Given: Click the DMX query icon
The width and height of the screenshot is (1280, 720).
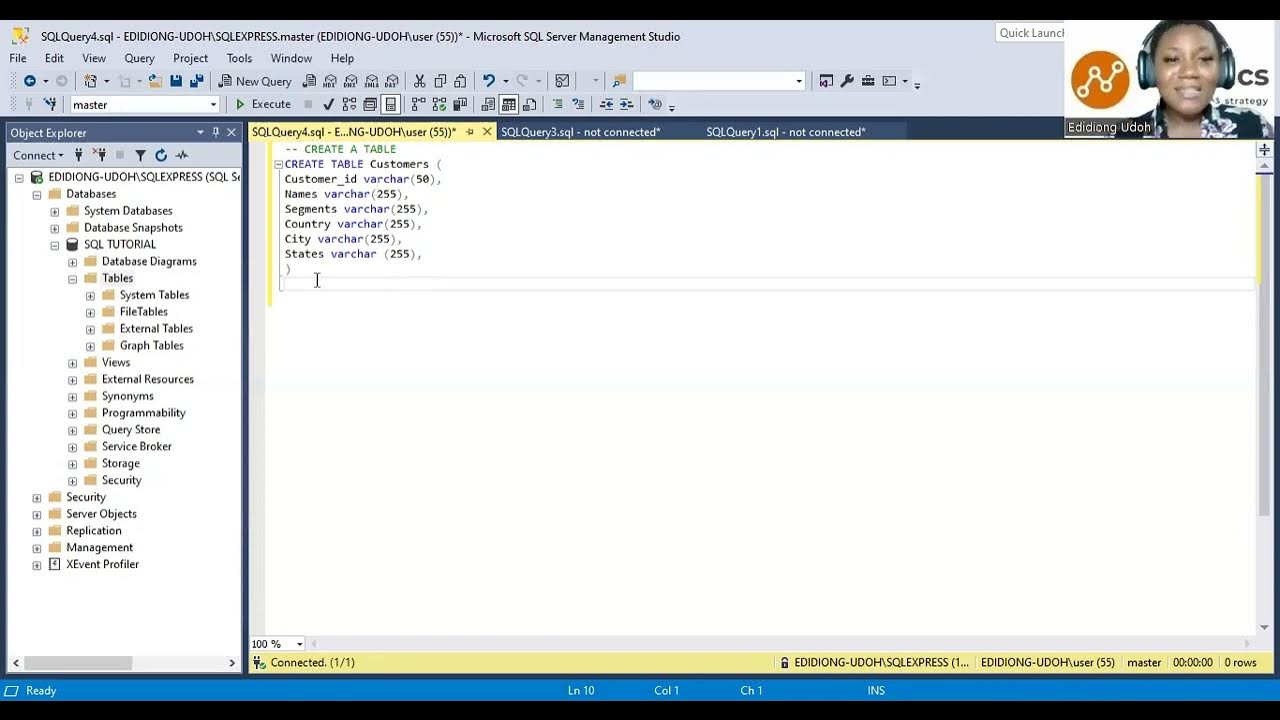Looking at the screenshot, I should [350, 81].
